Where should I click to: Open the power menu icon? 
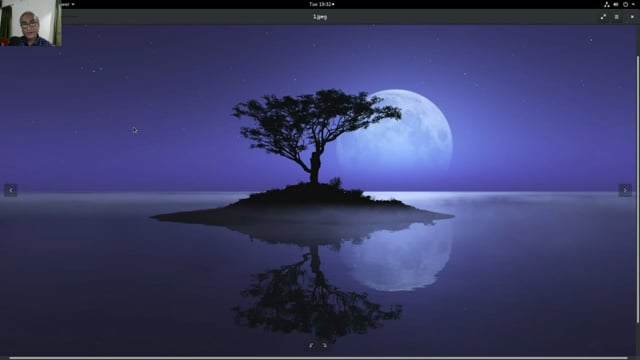pyautogui.click(x=625, y=4)
